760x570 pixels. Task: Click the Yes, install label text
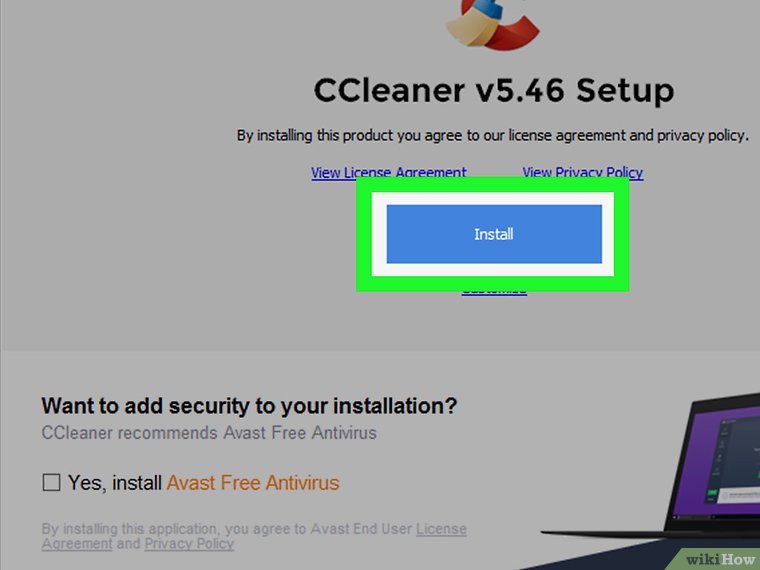point(114,483)
